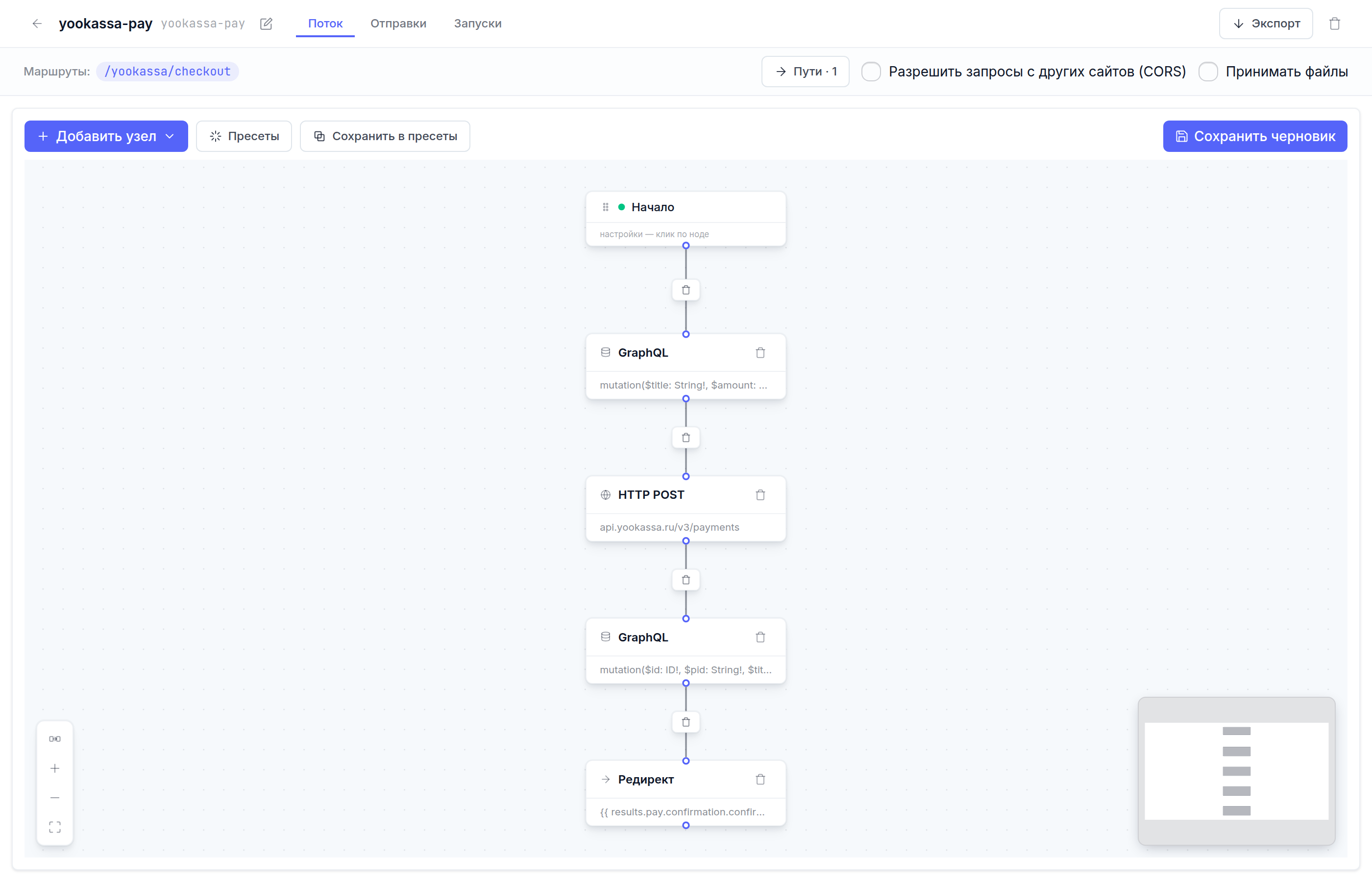The image size is (1372, 882).
Task: Remove the edge between Начало and GraphQL
Action: (x=686, y=291)
